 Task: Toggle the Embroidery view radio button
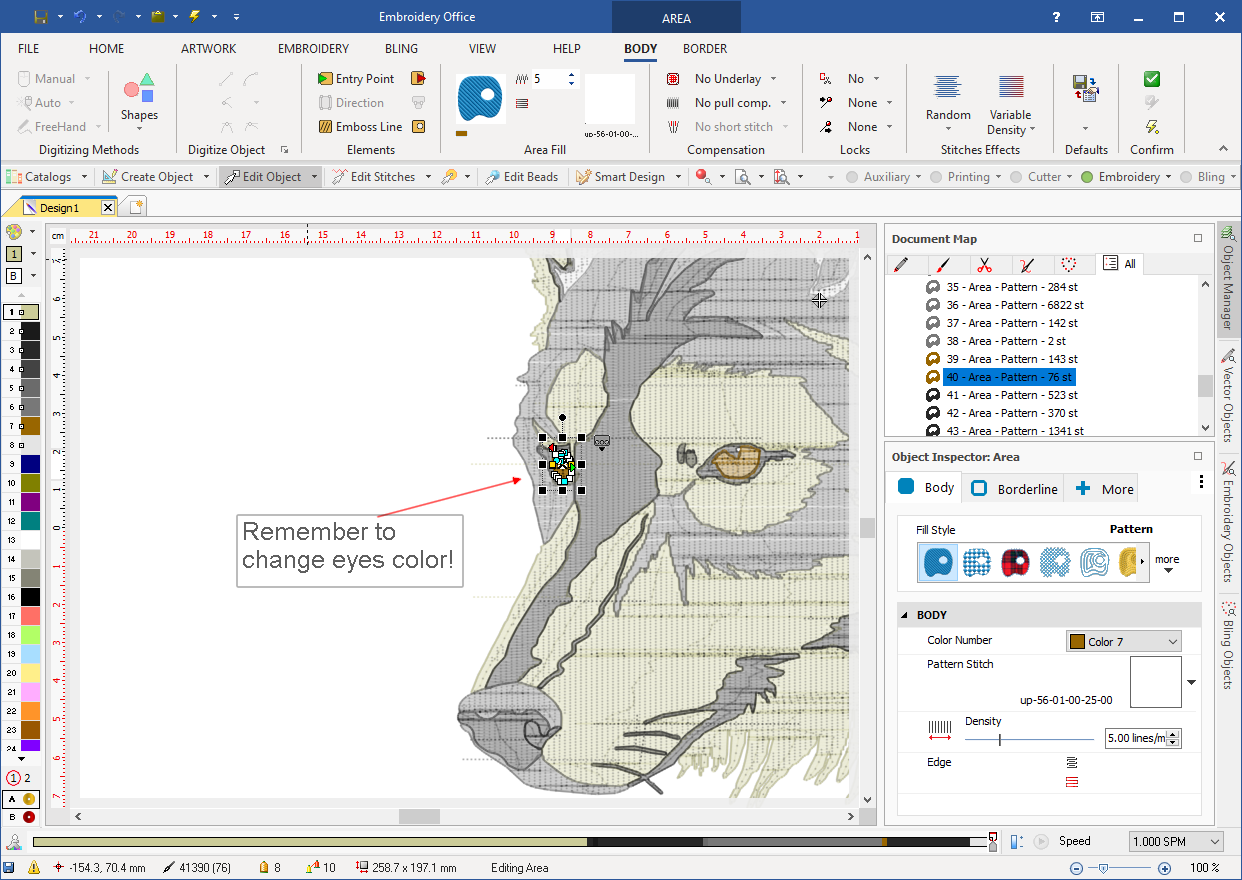coord(1087,177)
